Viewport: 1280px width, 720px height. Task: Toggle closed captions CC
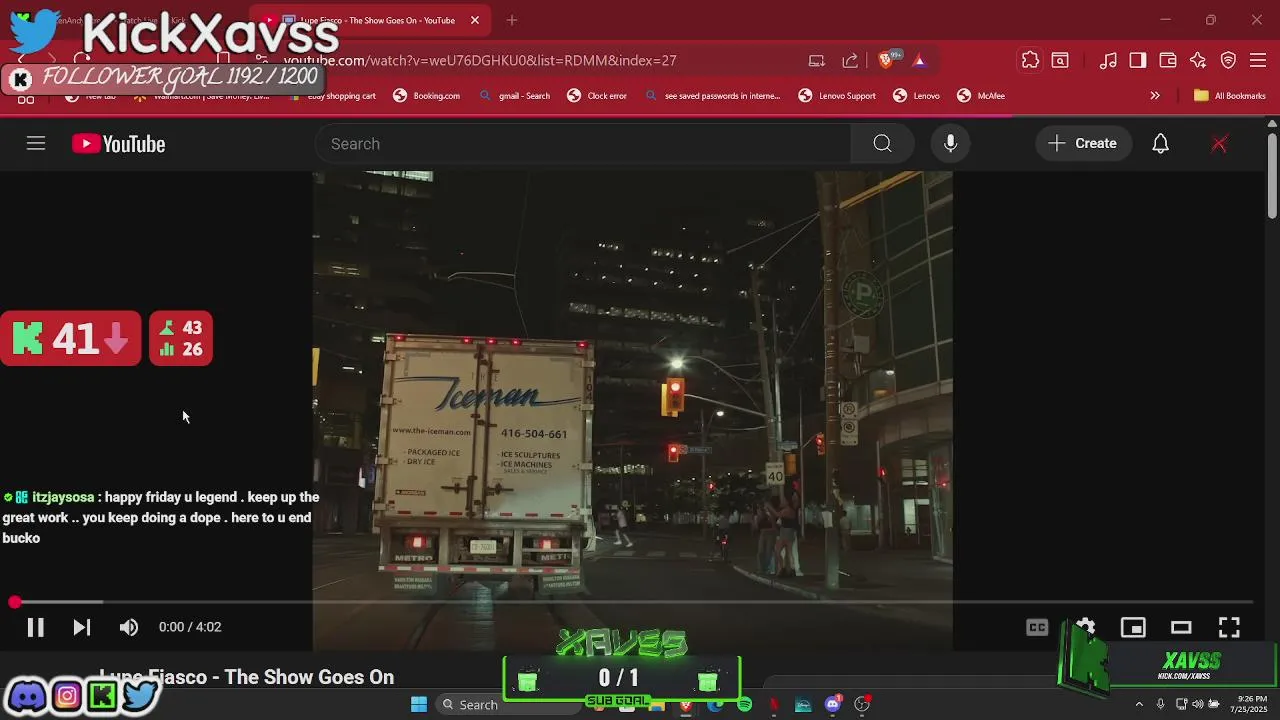coord(1037,627)
